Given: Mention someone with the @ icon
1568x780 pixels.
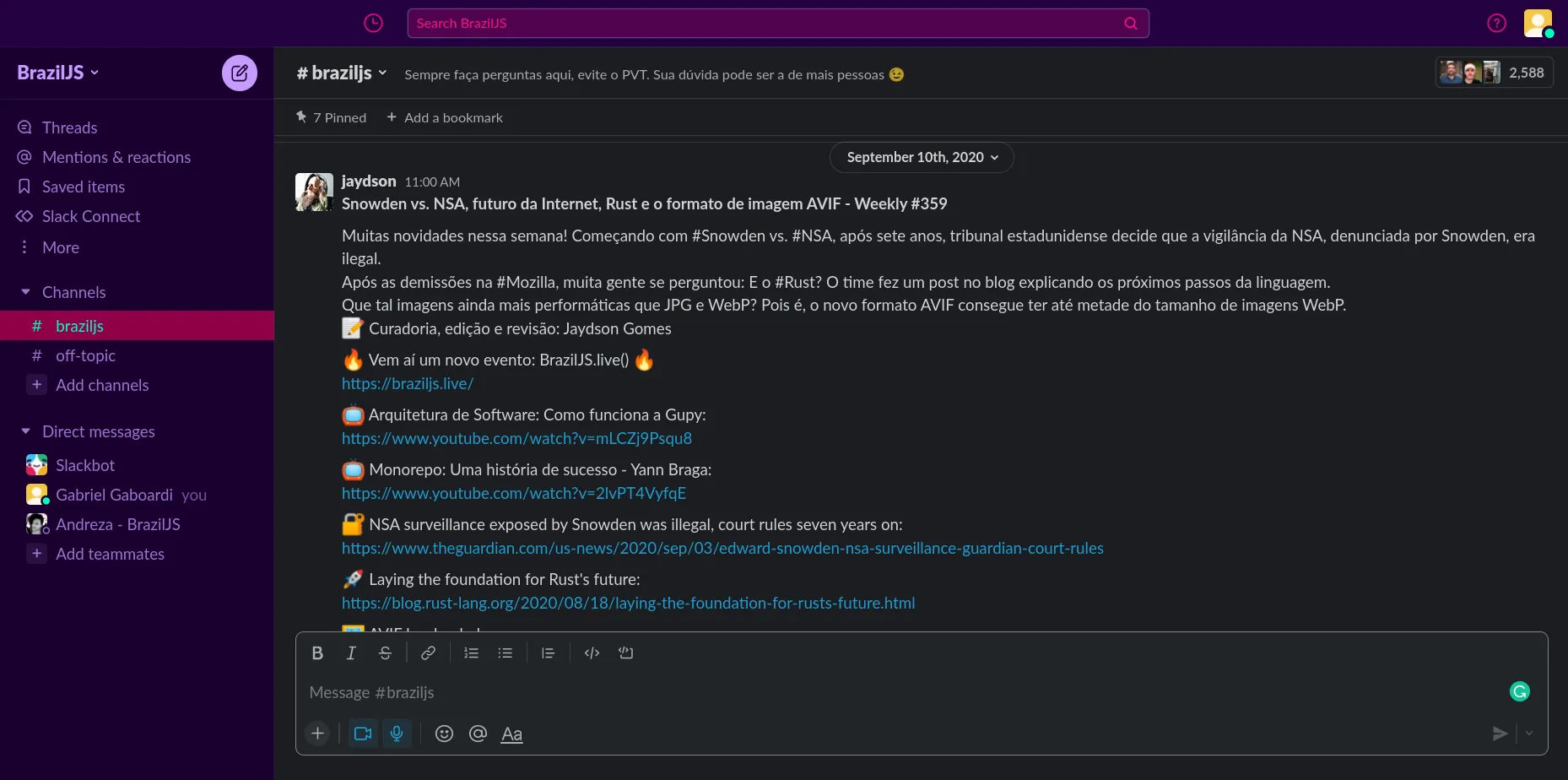Looking at the screenshot, I should [478, 734].
